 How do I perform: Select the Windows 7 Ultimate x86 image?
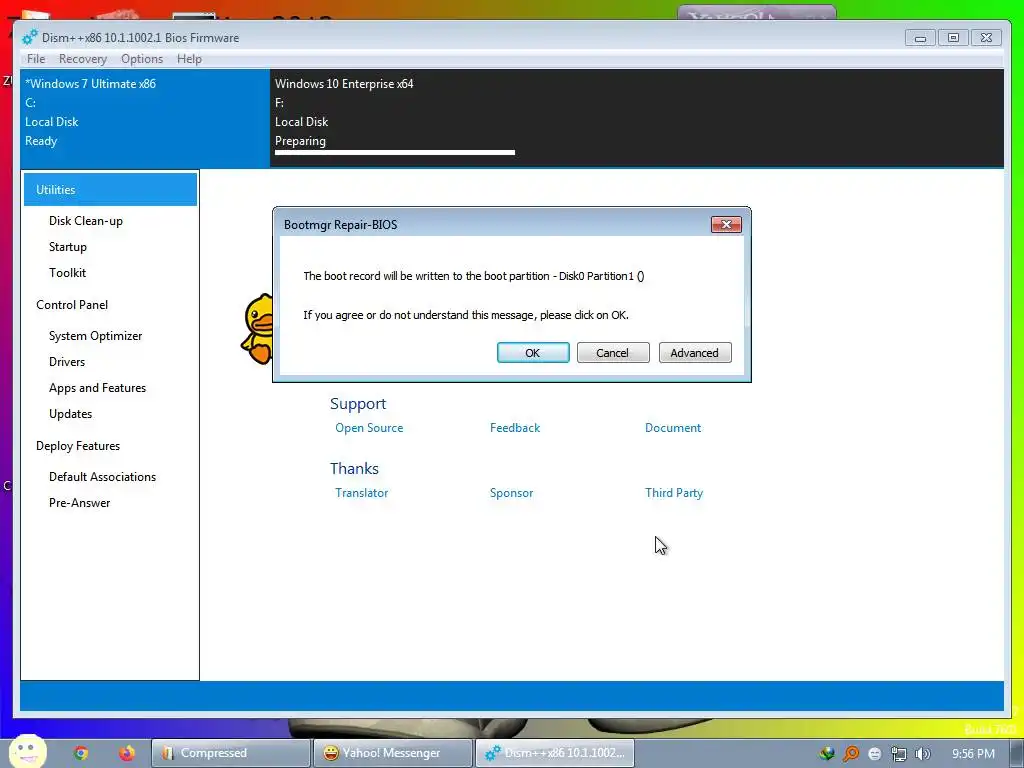[145, 118]
